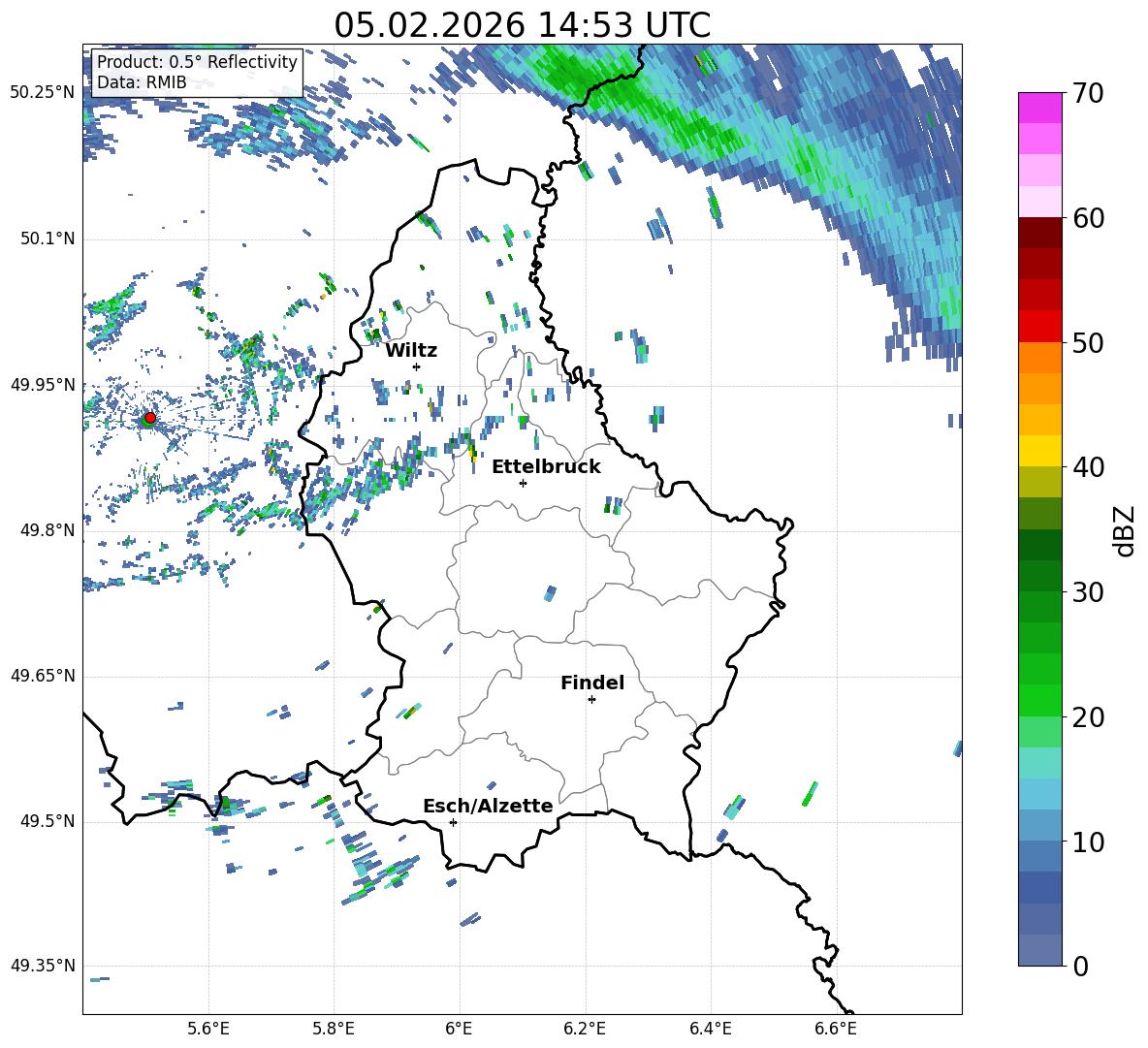This screenshot has width=1148, height=1048.
Task: Click the 5.8°E longitude label
Action: tap(334, 1030)
